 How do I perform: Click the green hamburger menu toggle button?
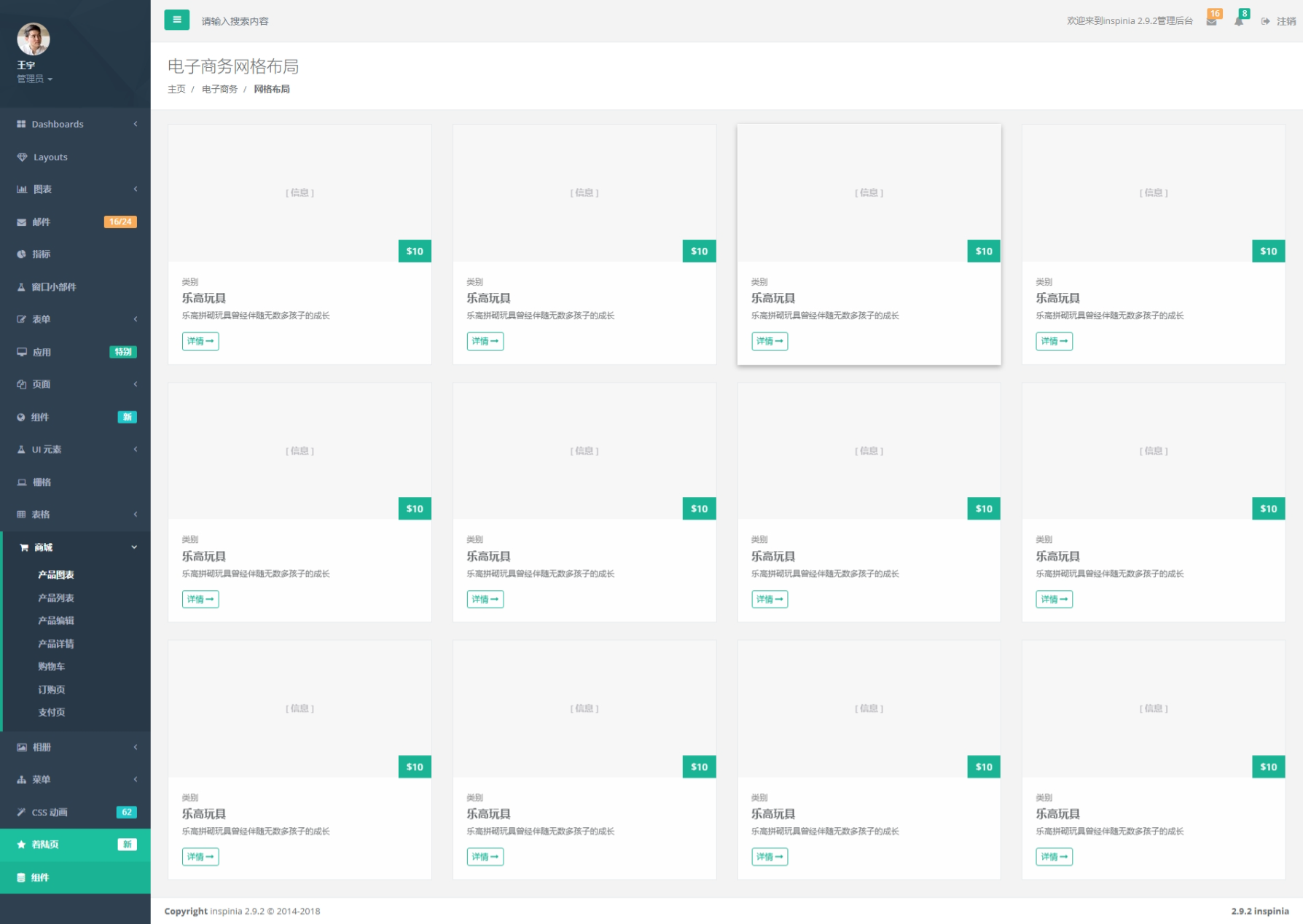coord(176,20)
